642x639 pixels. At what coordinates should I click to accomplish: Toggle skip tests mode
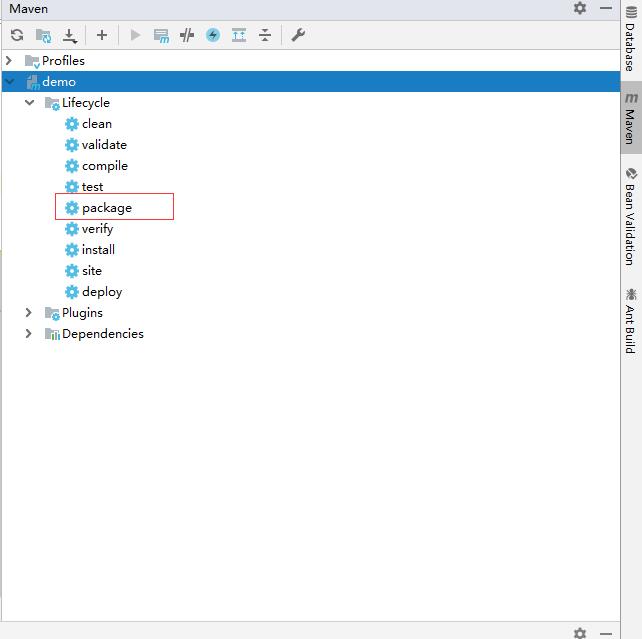click(x=213, y=35)
